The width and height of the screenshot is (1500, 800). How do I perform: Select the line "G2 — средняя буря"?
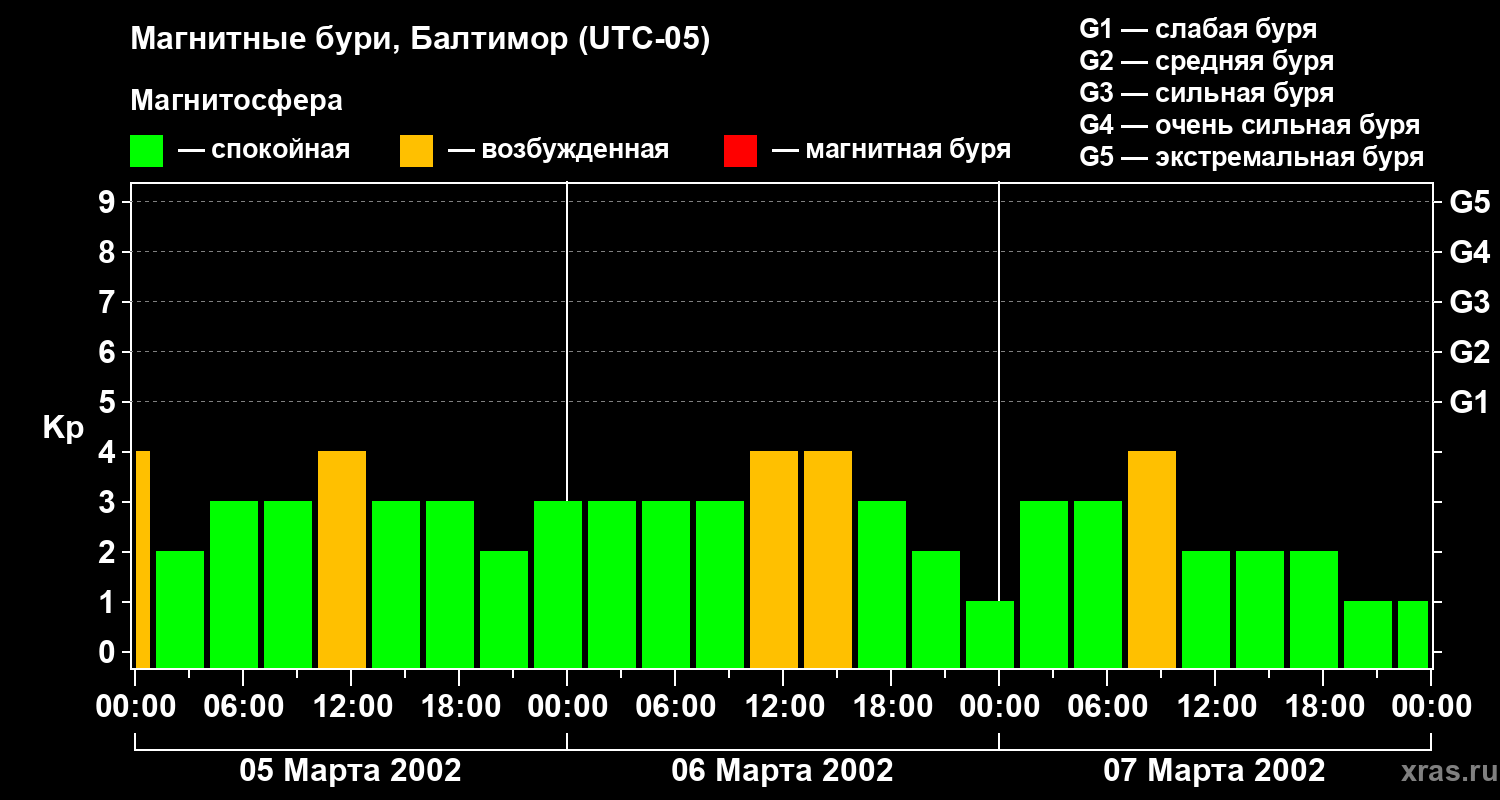1206,61
